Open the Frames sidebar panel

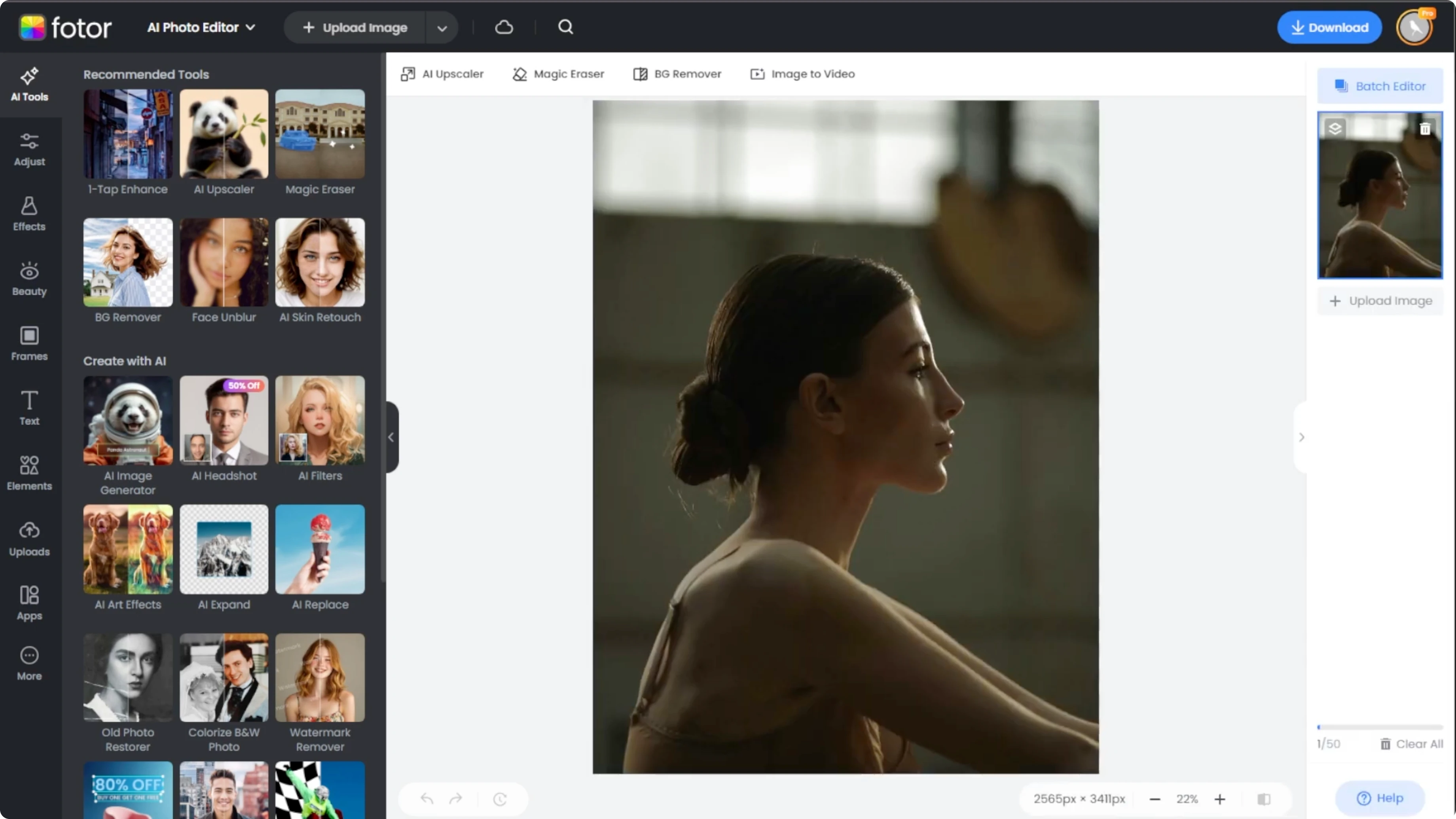click(x=29, y=344)
